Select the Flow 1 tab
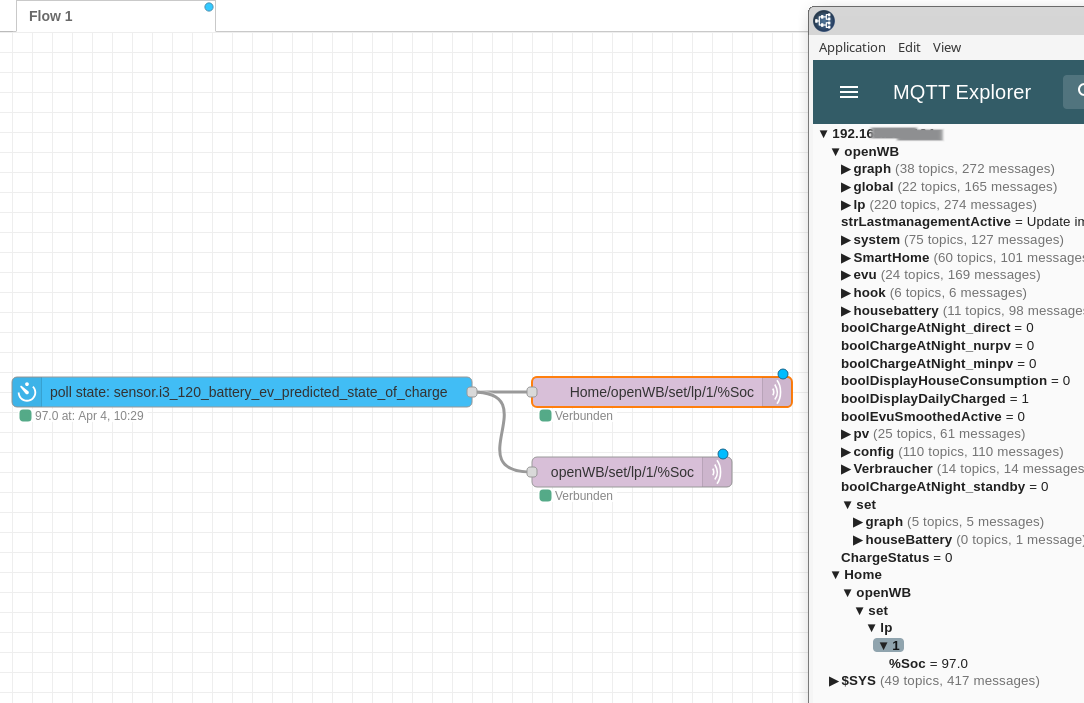Viewport: 1084px width, 703px height. pos(50,16)
